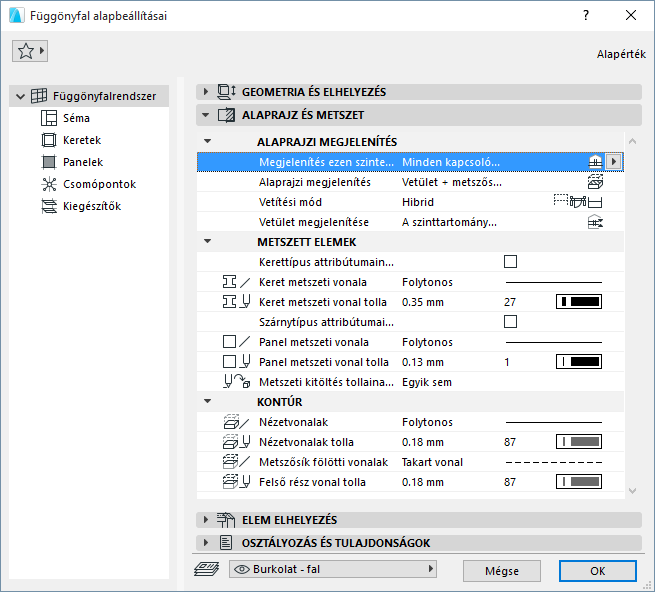655x592 pixels.
Task: Click the Keret metszeti vonal tolla pen icon
Action: coord(236,302)
